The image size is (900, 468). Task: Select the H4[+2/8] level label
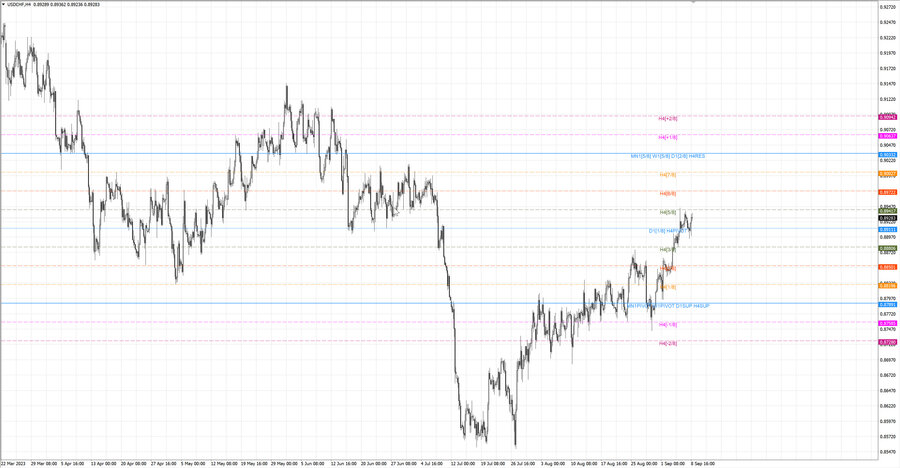tap(668, 118)
